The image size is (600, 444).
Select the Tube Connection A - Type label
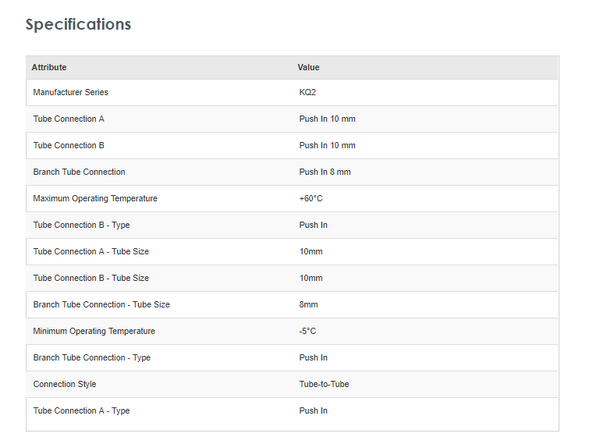81,411
